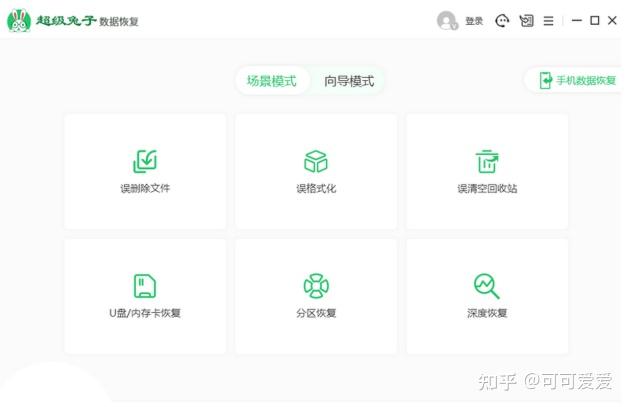Click the feedback mail icon
Screen dimensions: 629x407
[526, 21]
